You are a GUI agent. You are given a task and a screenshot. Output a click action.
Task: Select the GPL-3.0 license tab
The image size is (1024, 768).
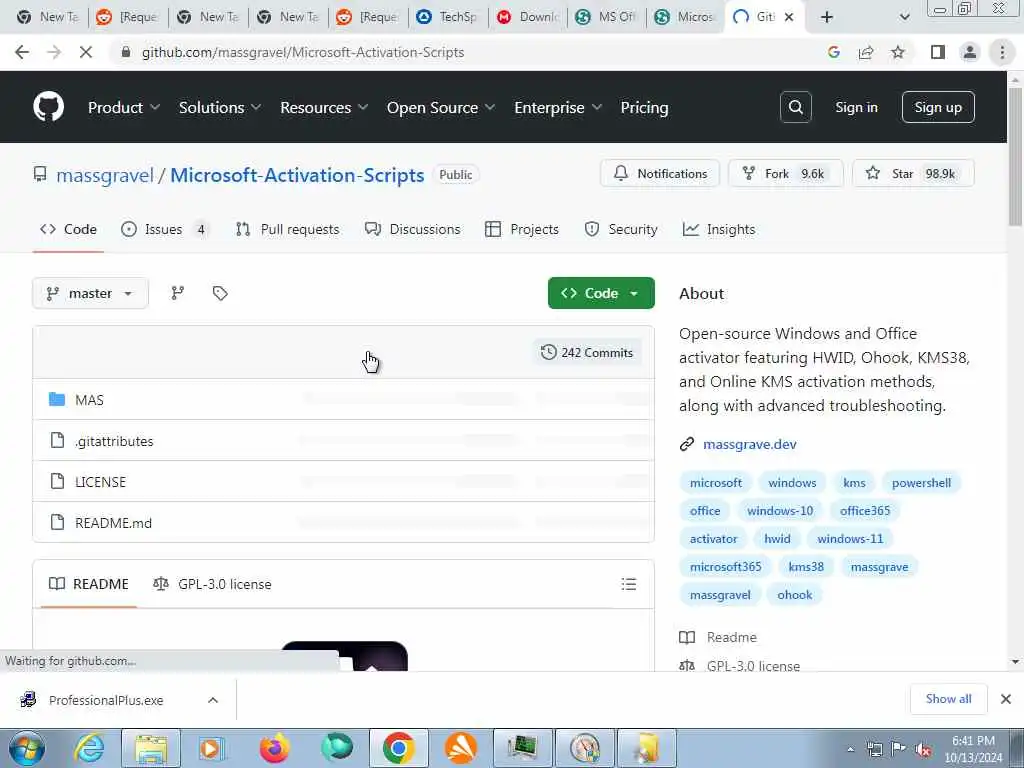tap(212, 584)
